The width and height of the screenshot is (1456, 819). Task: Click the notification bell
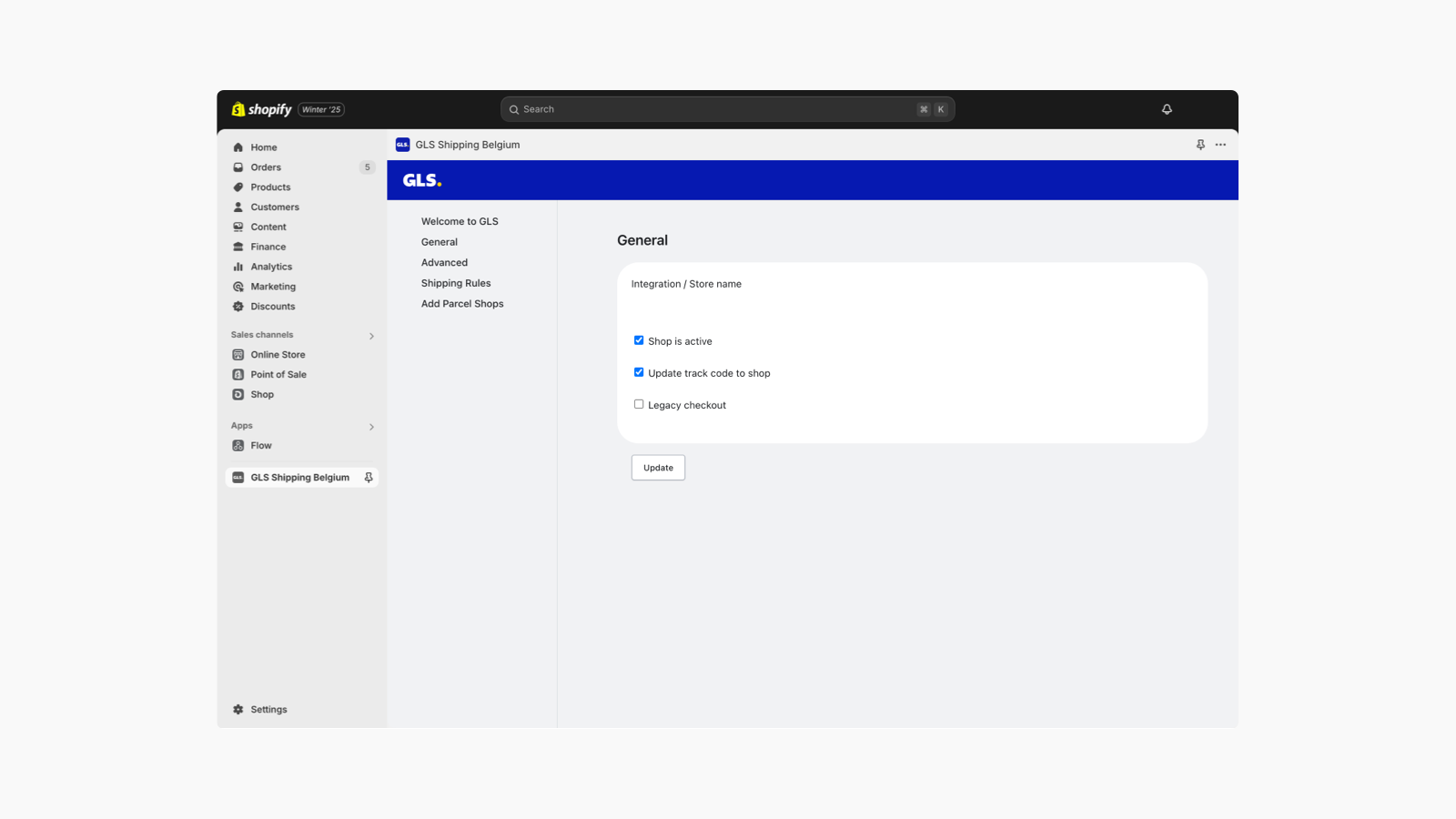1167,108
